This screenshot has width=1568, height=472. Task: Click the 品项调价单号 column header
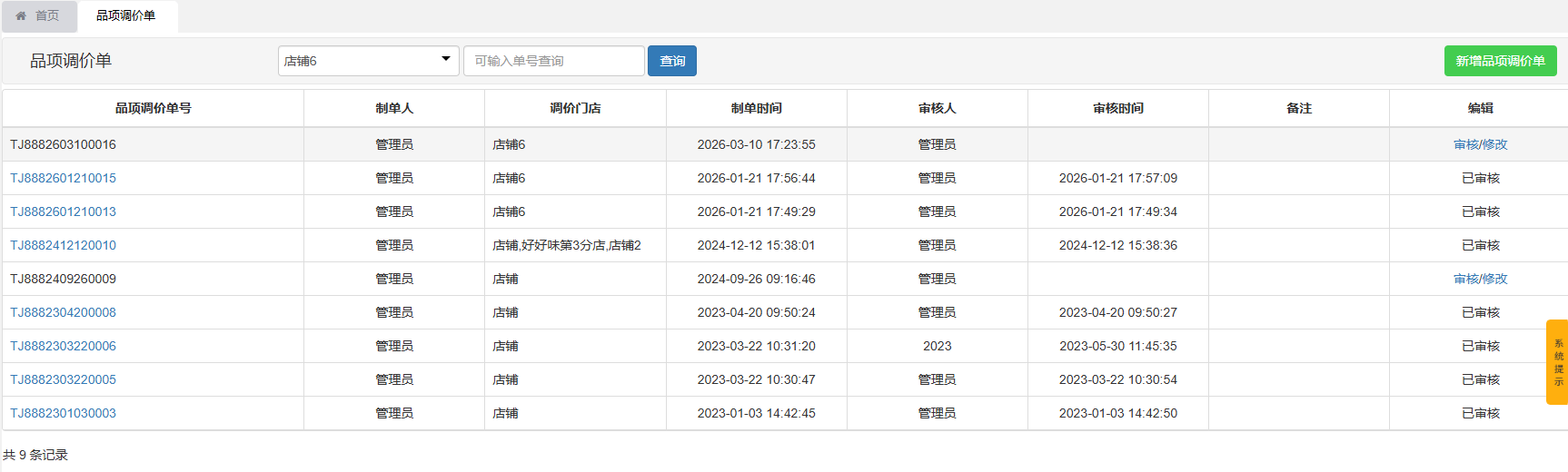[153, 108]
